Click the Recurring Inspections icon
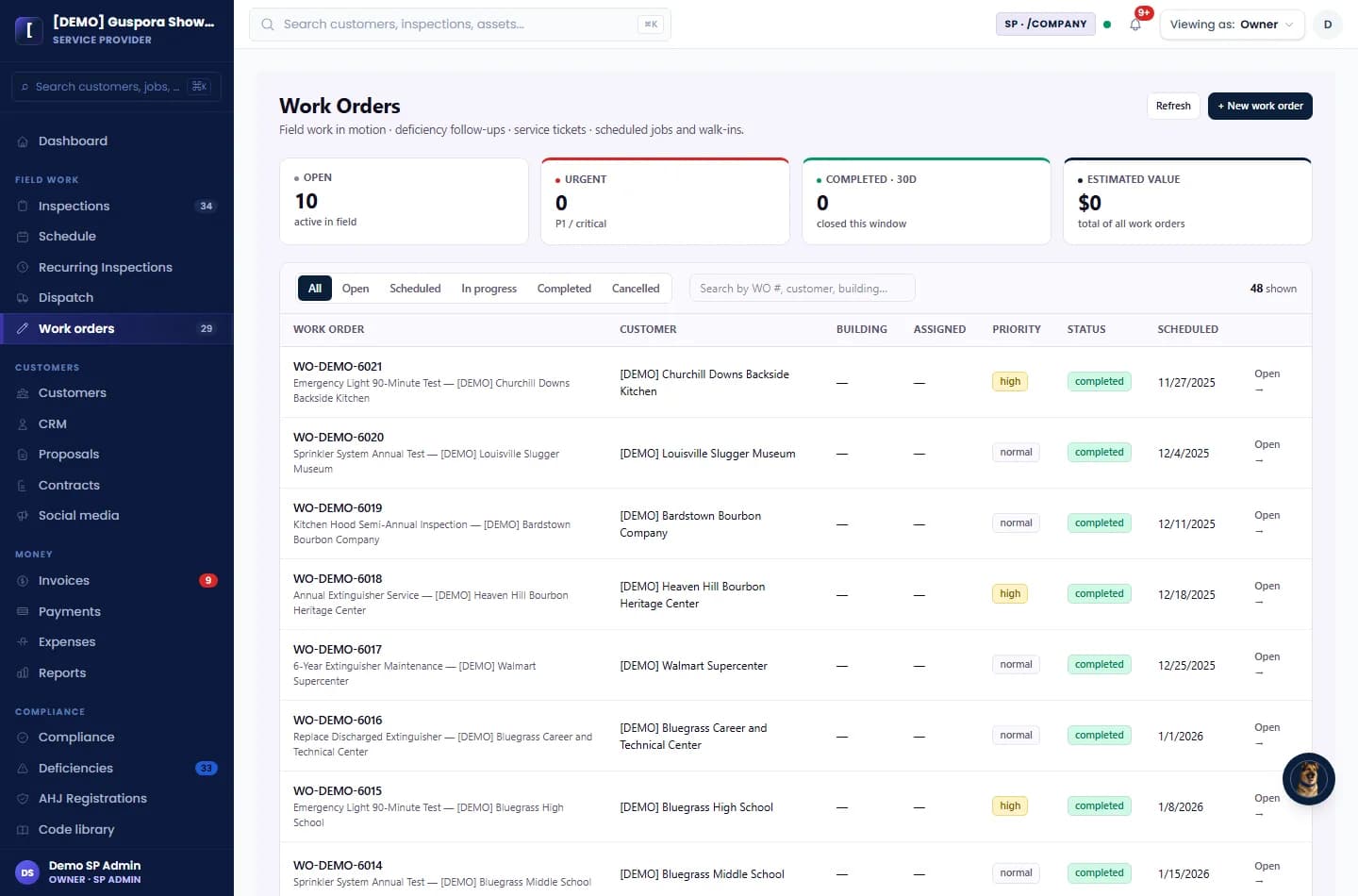 23,268
